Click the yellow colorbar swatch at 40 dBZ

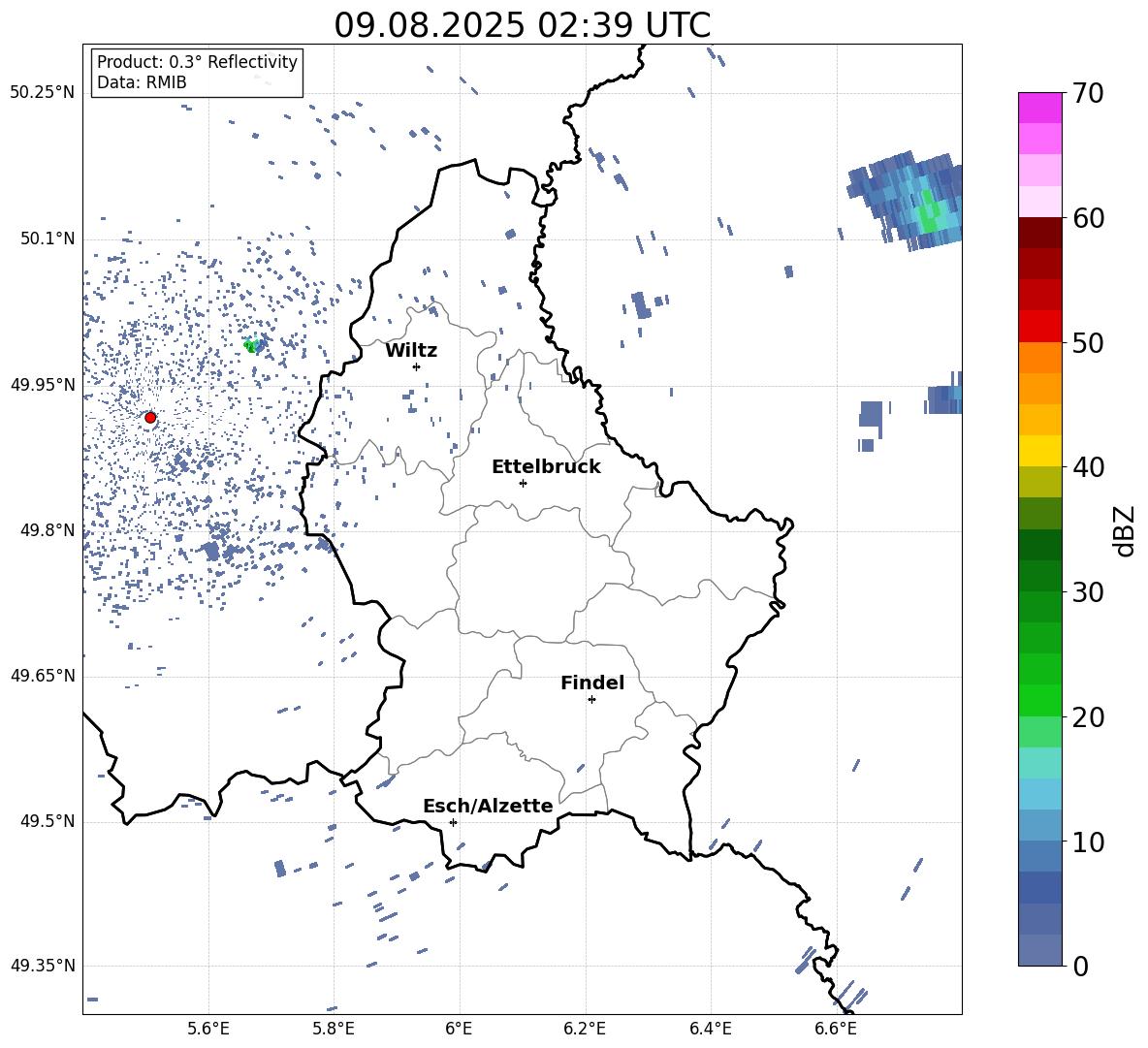[x=1040, y=451]
